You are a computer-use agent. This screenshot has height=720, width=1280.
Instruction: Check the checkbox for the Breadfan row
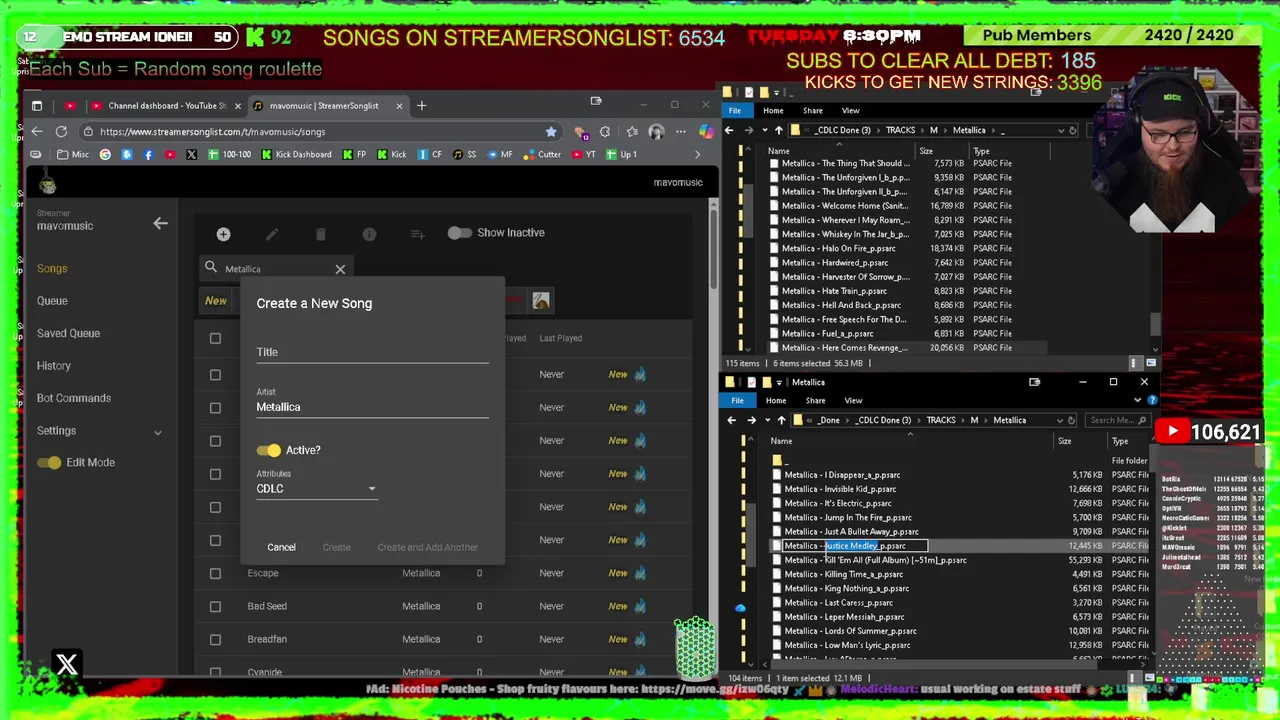(x=215, y=639)
